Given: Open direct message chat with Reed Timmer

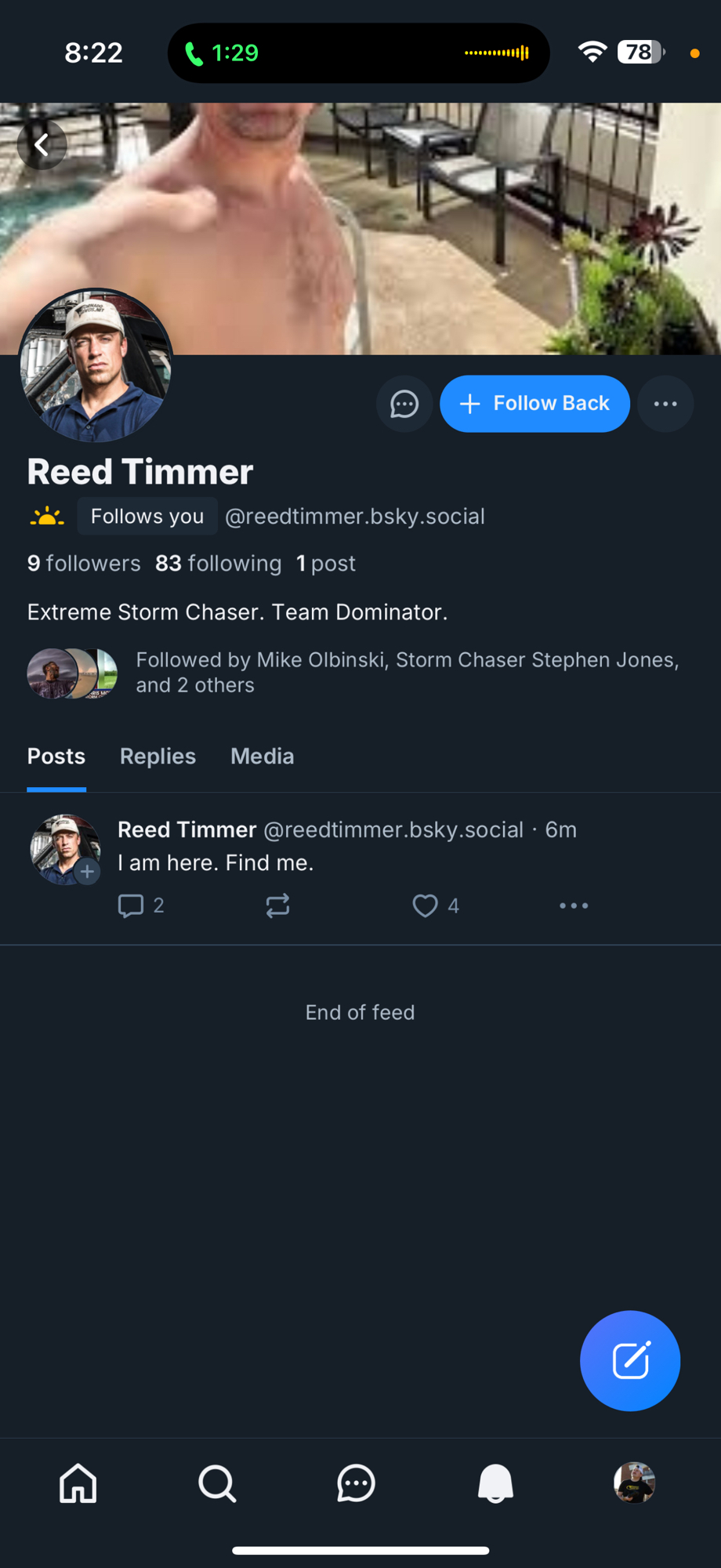Looking at the screenshot, I should (x=404, y=404).
